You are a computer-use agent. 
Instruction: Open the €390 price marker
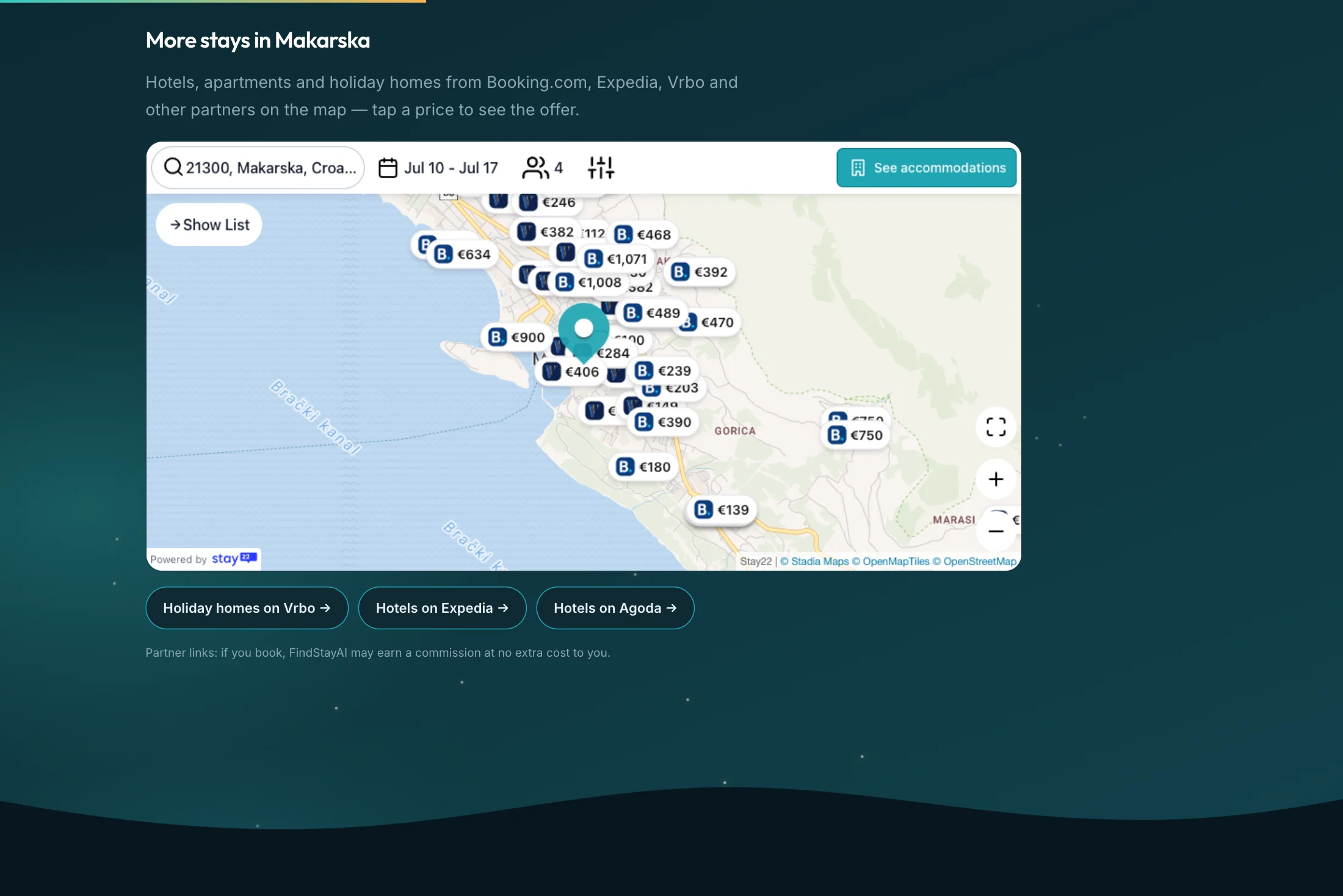663,422
